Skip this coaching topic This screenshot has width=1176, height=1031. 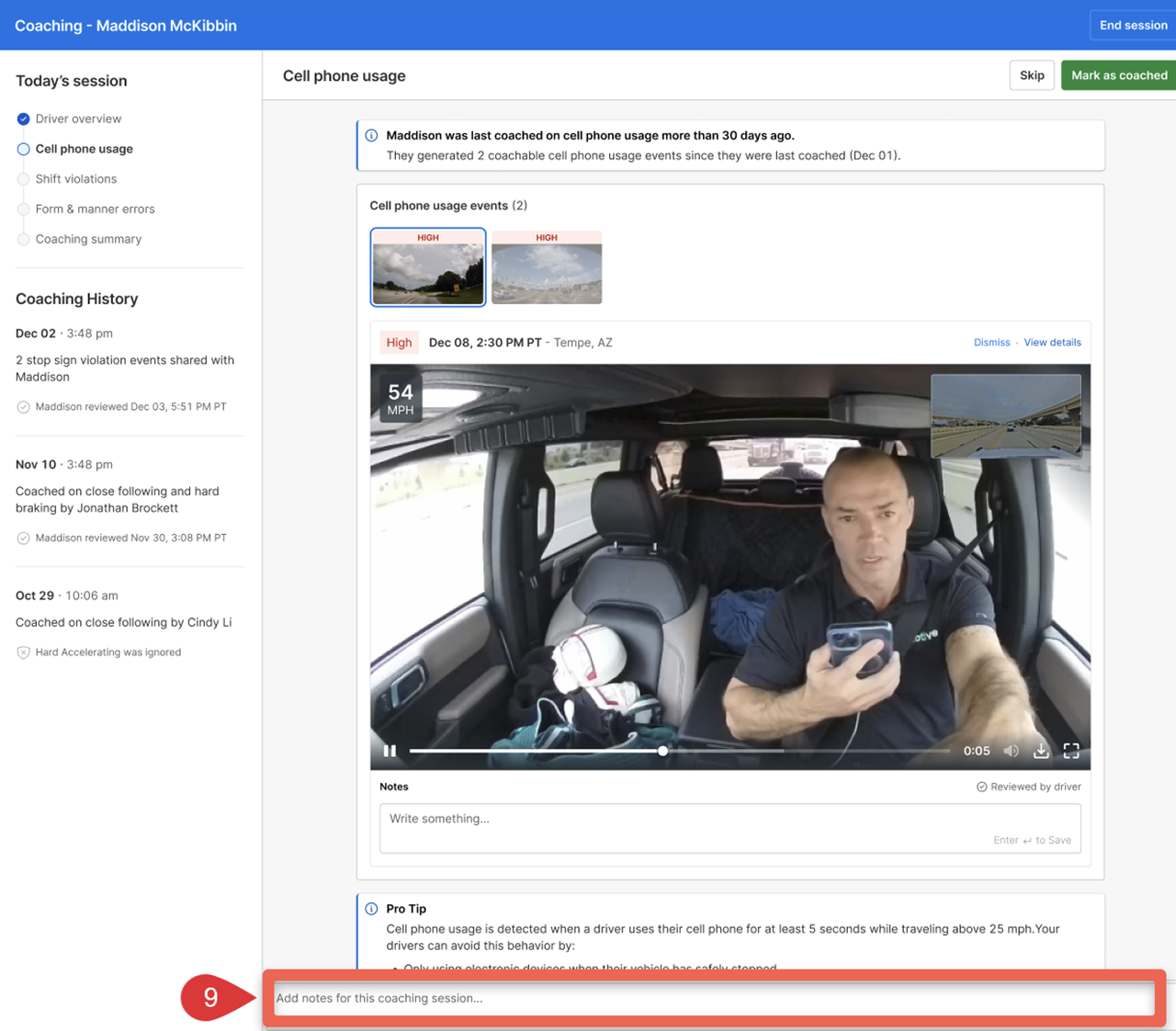pyautogui.click(x=1032, y=75)
